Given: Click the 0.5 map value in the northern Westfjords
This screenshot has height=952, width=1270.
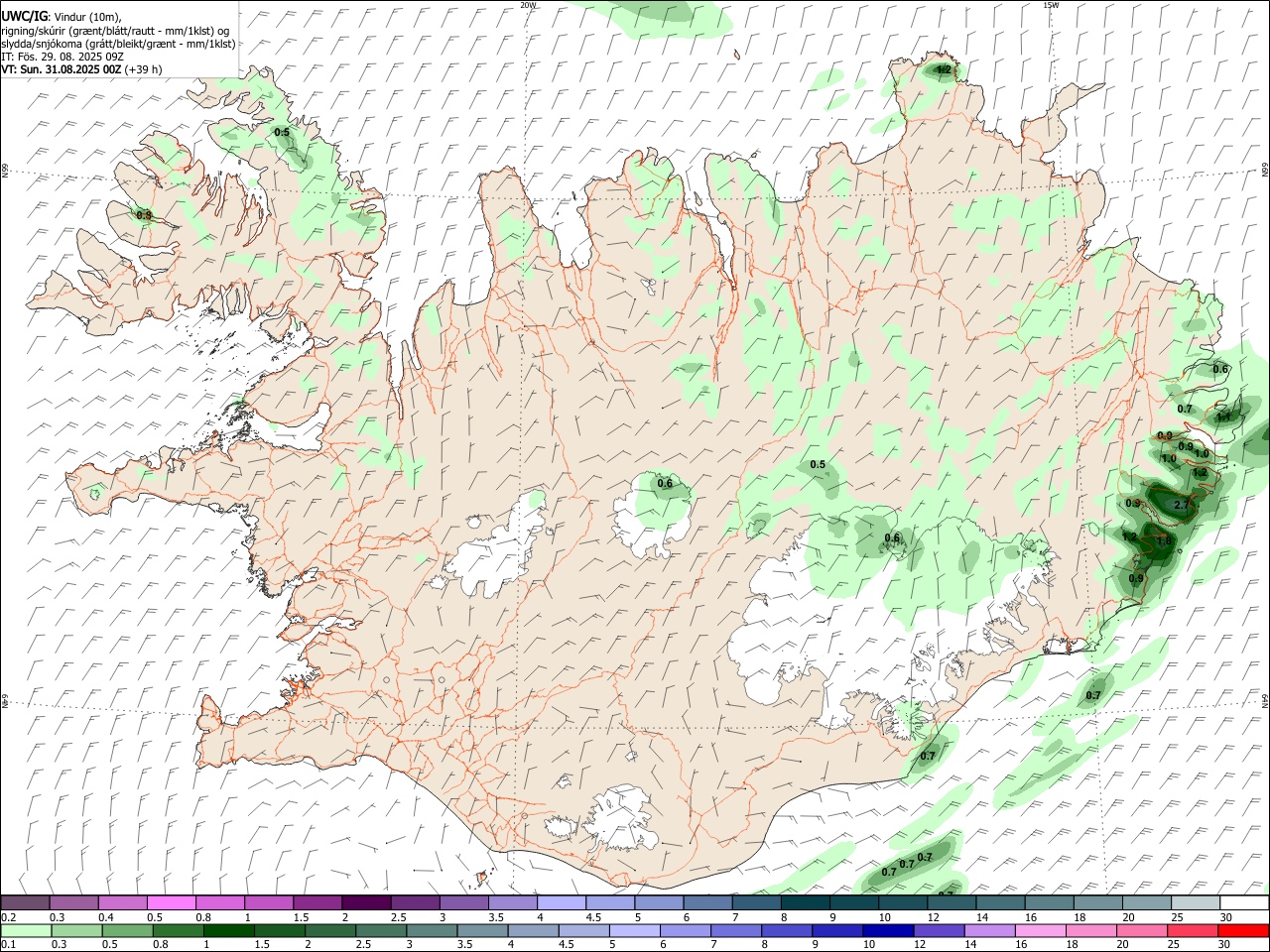Looking at the screenshot, I should (x=282, y=132).
